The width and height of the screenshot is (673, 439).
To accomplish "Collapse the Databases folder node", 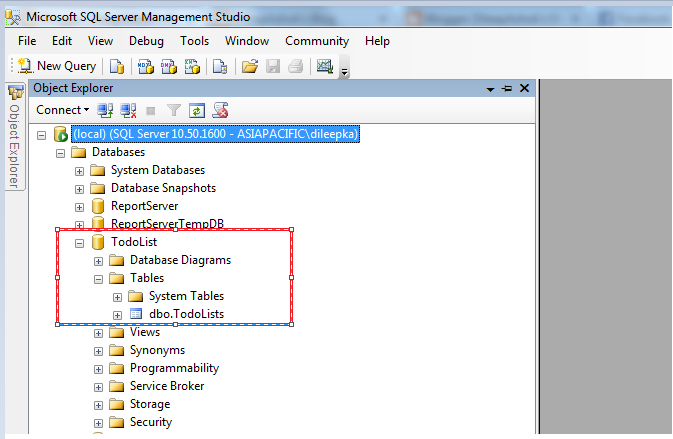I will [x=61, y=153].
